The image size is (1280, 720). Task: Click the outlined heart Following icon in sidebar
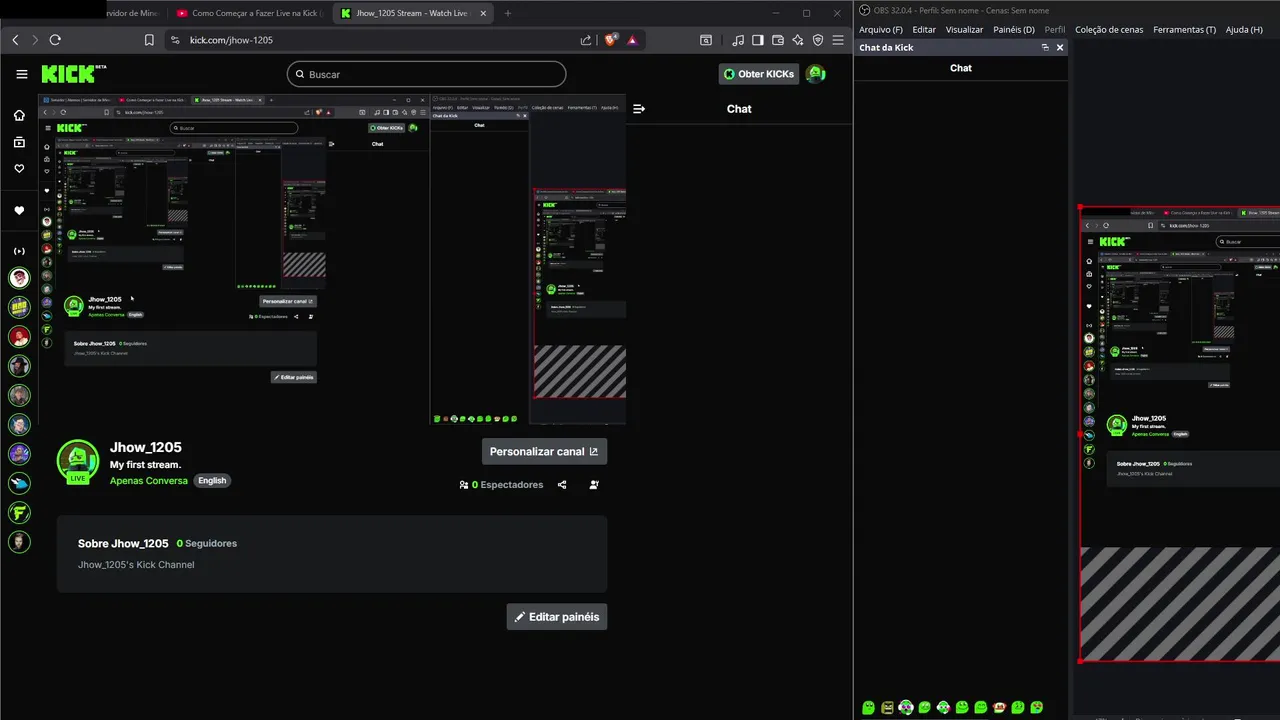[19, 169]
